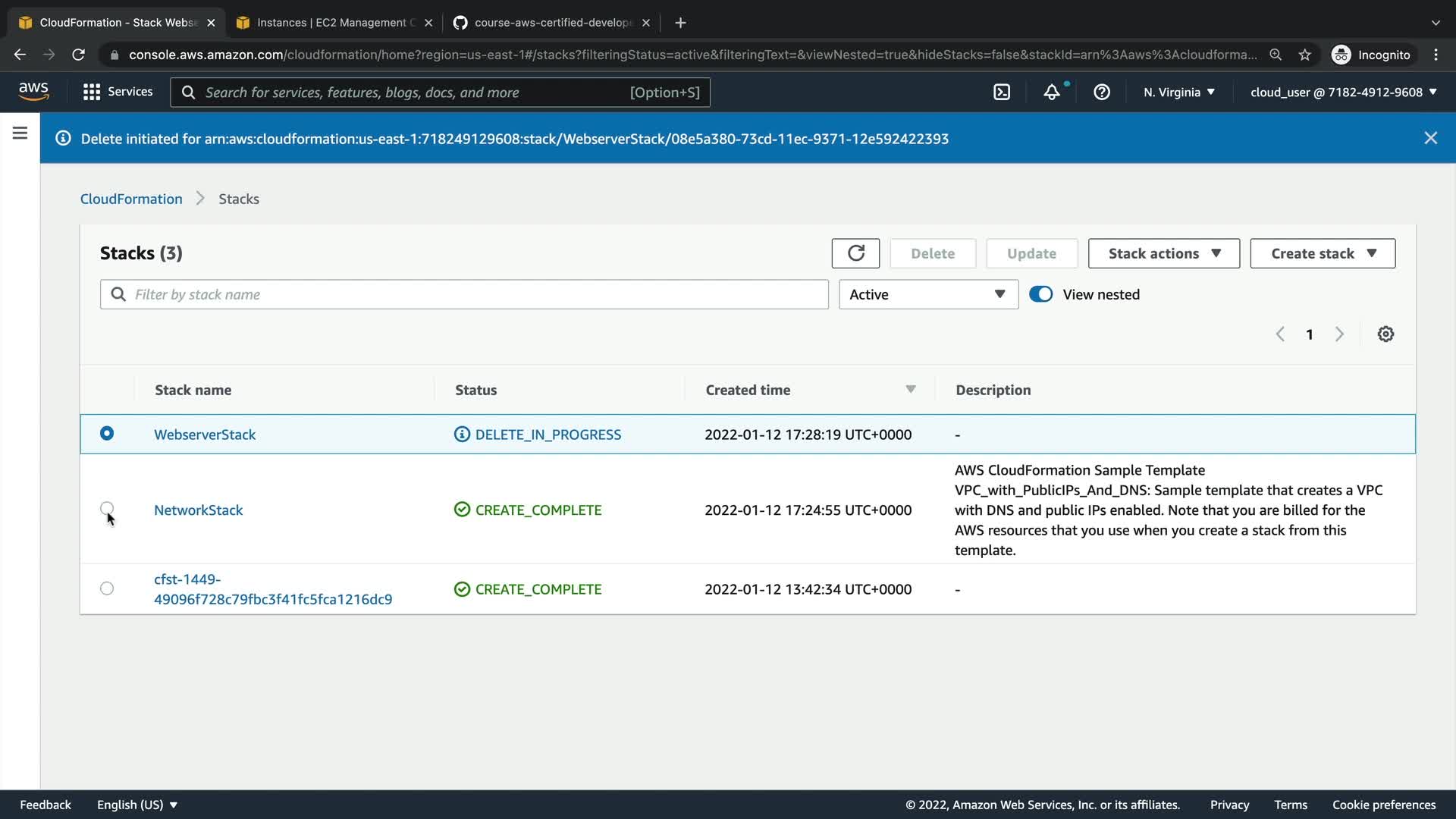Open the Create stack dropdown
Image resolution: width=1456 pixels, height=819 pixels.
click(x=1323, y=253)
